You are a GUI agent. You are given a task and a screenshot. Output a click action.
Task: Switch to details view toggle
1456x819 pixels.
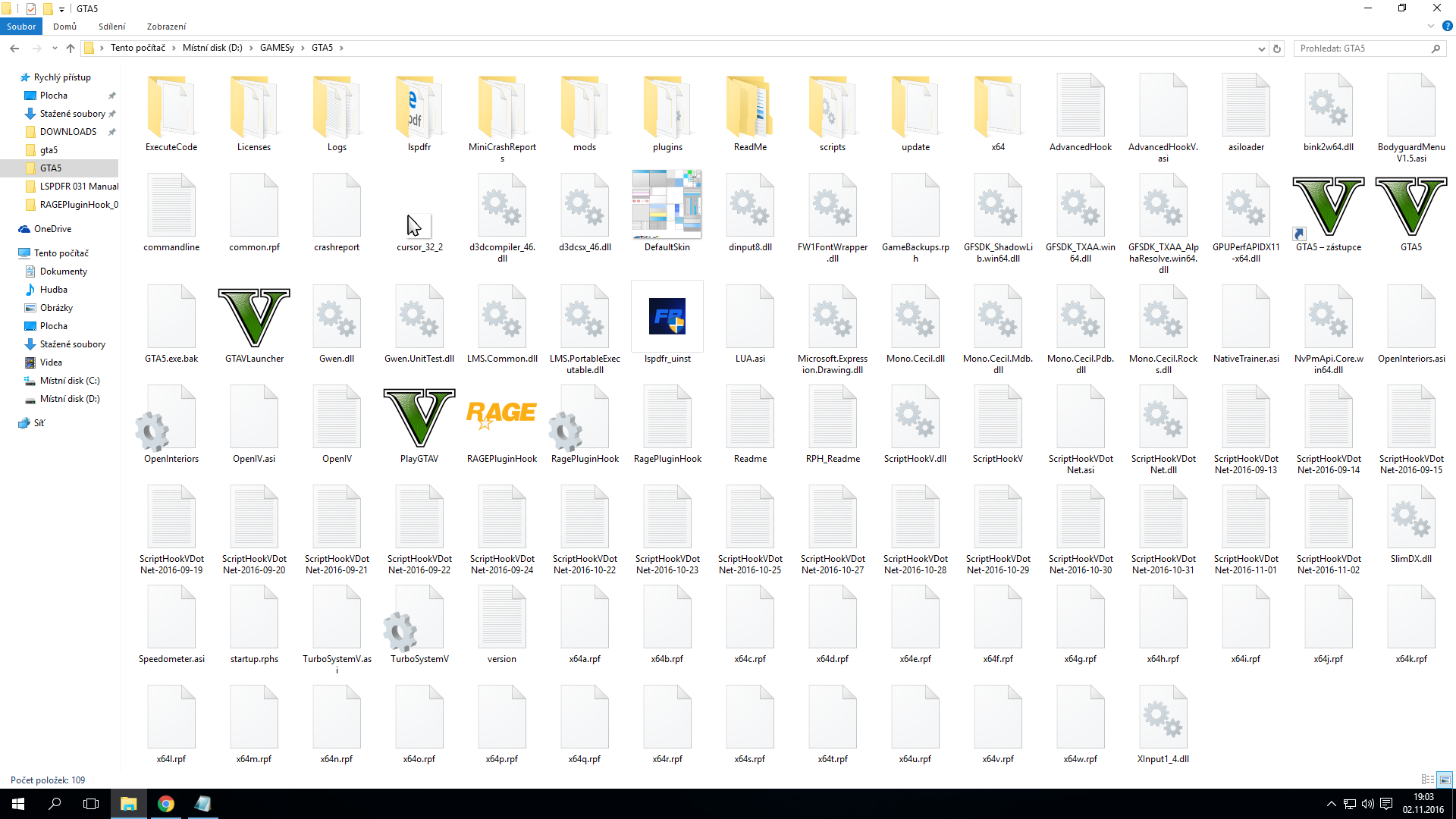1427,780
